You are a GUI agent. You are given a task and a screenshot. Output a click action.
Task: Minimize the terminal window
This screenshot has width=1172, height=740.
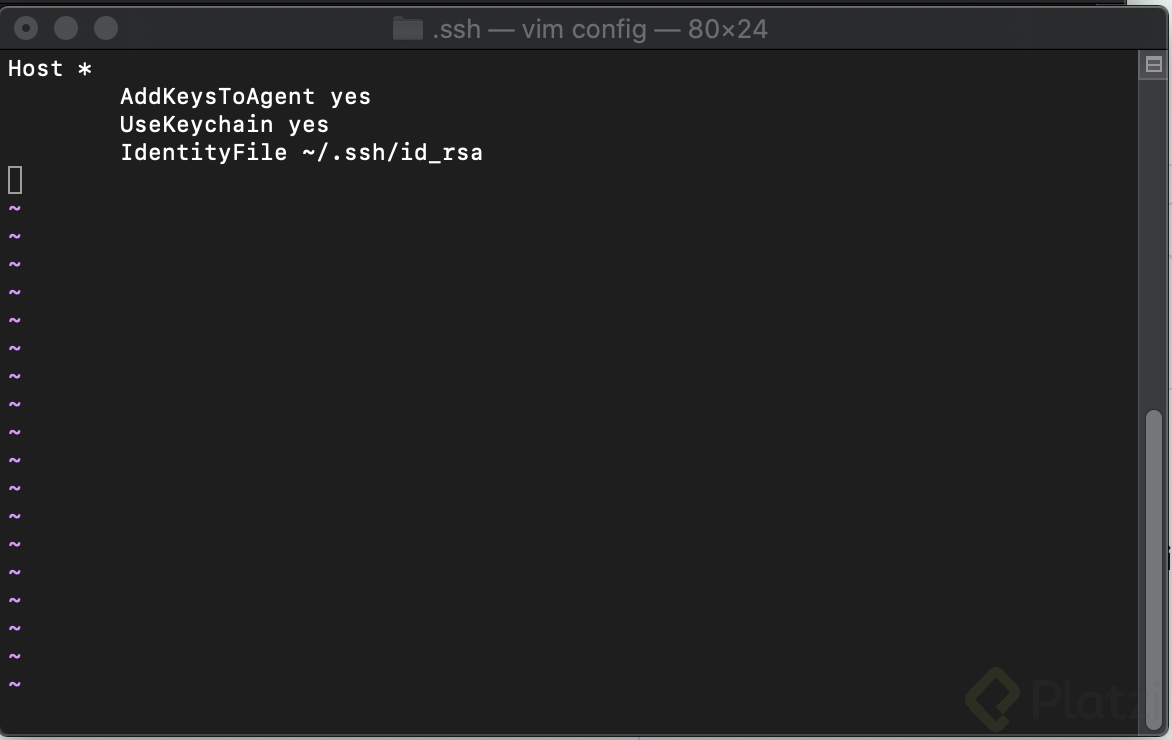pos(66,28)
